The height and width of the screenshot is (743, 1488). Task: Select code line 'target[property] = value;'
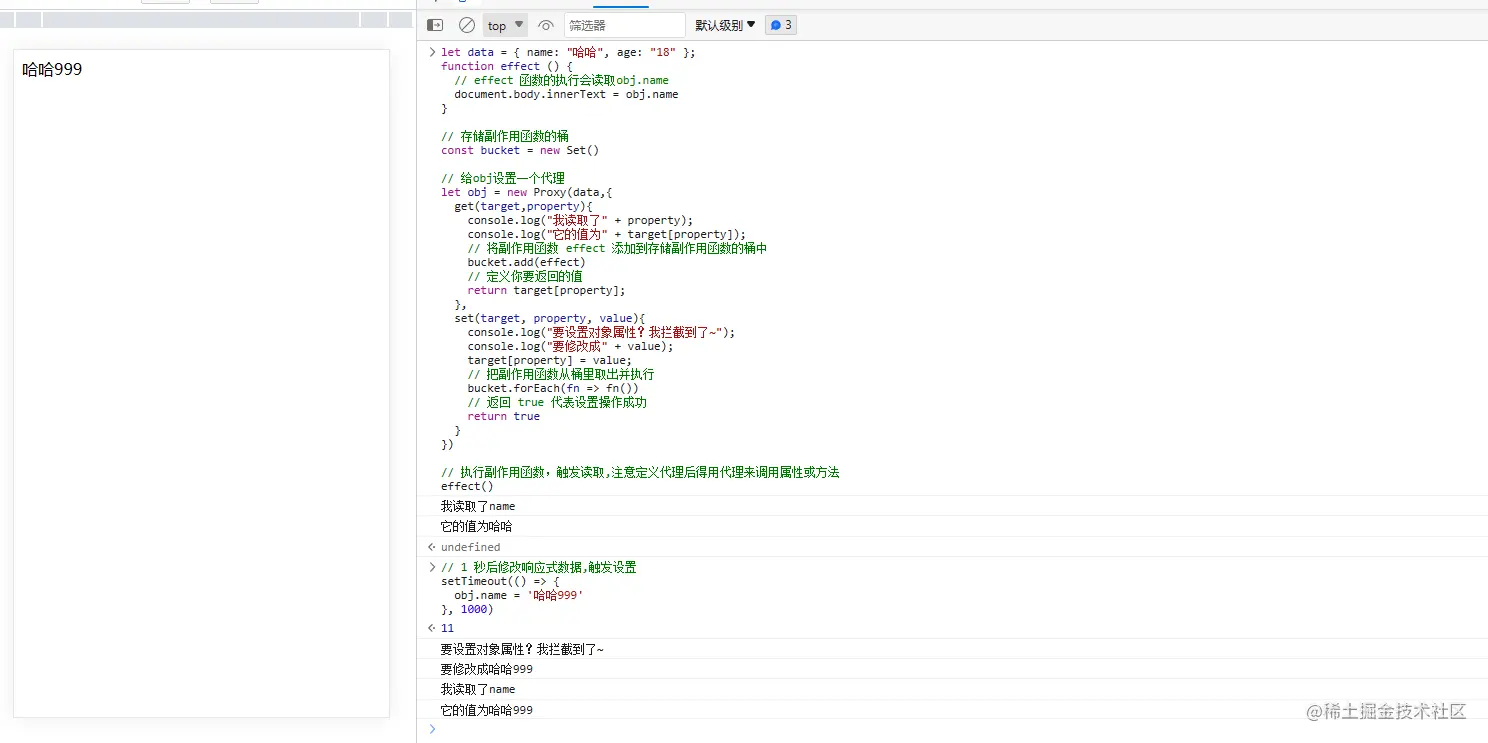[x=549, y=360]
